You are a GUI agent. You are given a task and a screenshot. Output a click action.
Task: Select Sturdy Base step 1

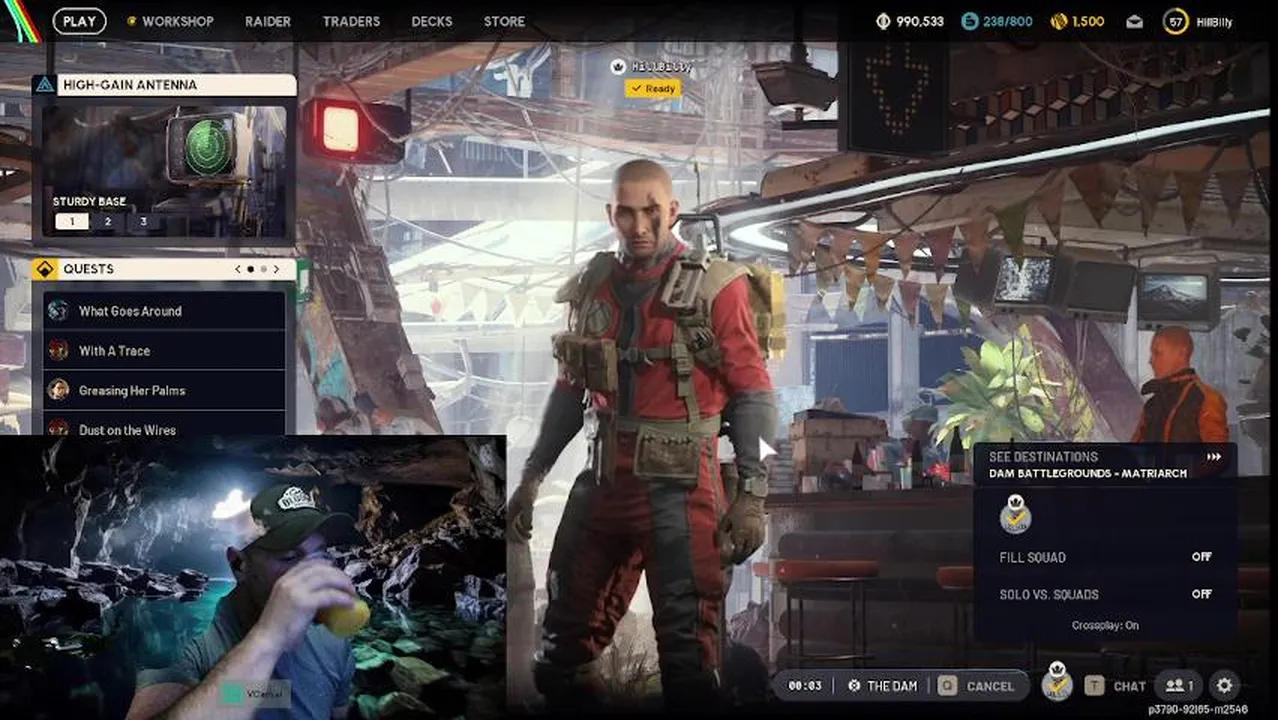71,221
